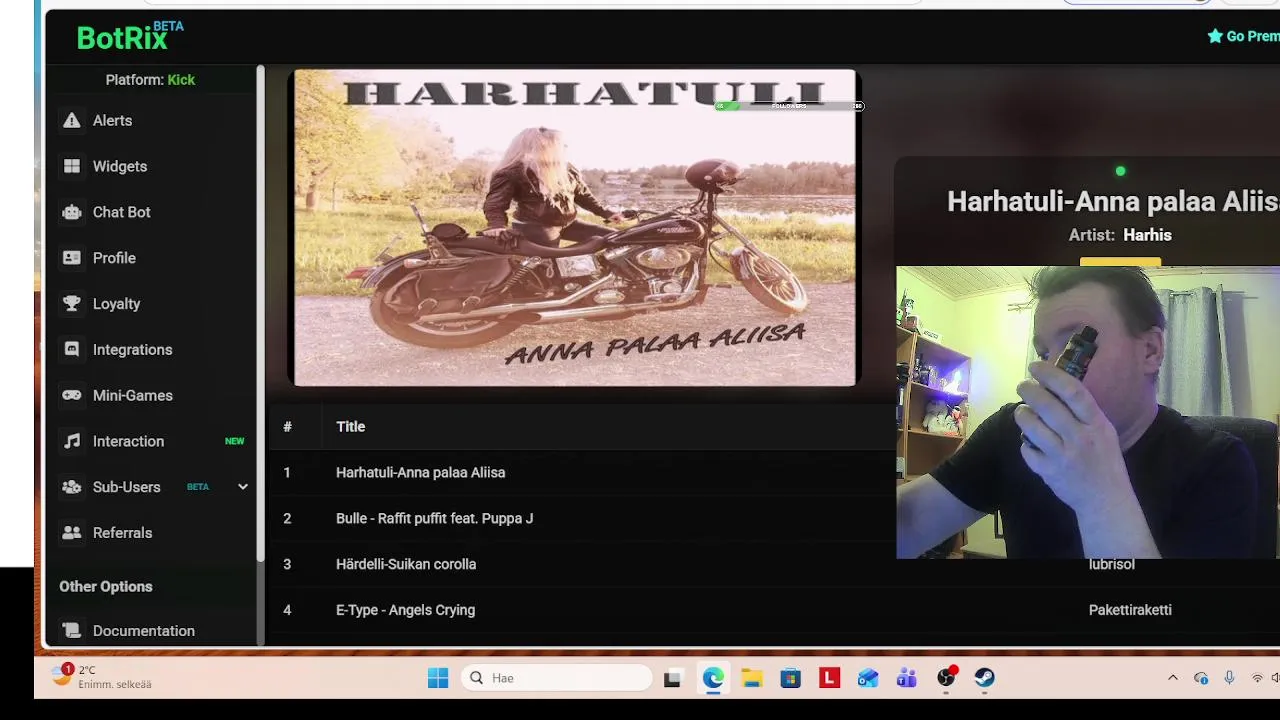Open the Interaction menu item
Viewport: 1280px width, 720px height.
(128, 441)
